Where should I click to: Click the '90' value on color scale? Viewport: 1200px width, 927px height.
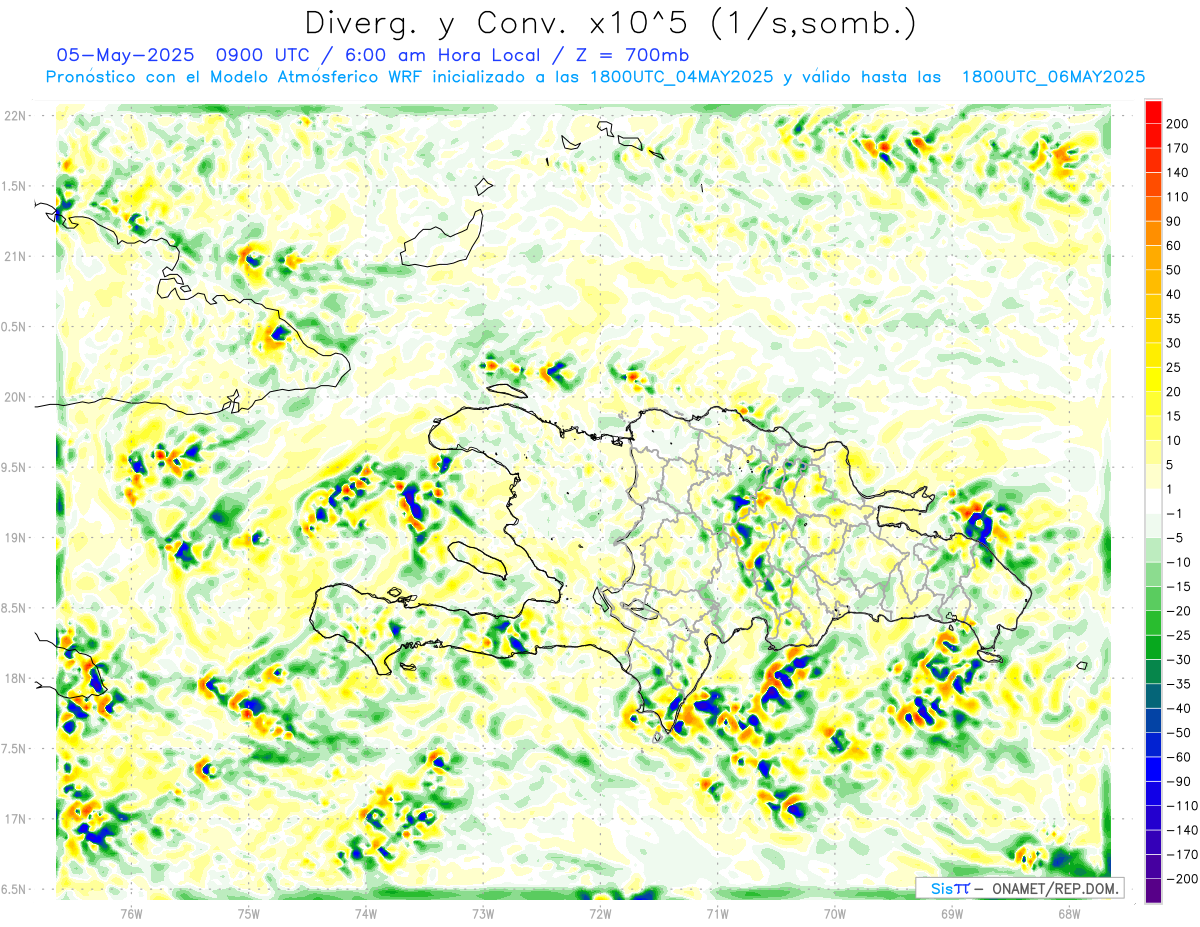click(1174, 221)
